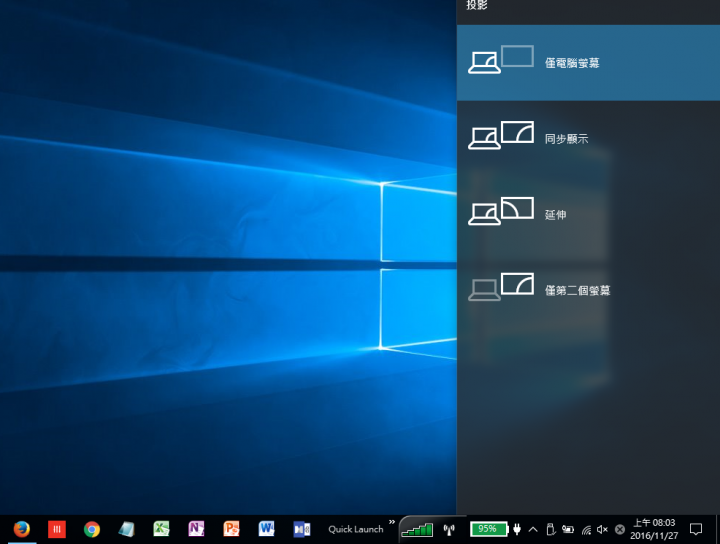This screenshot has height=544, width=720.
Task: Click the muted speaker volume icon
Action: coord(602,530)
